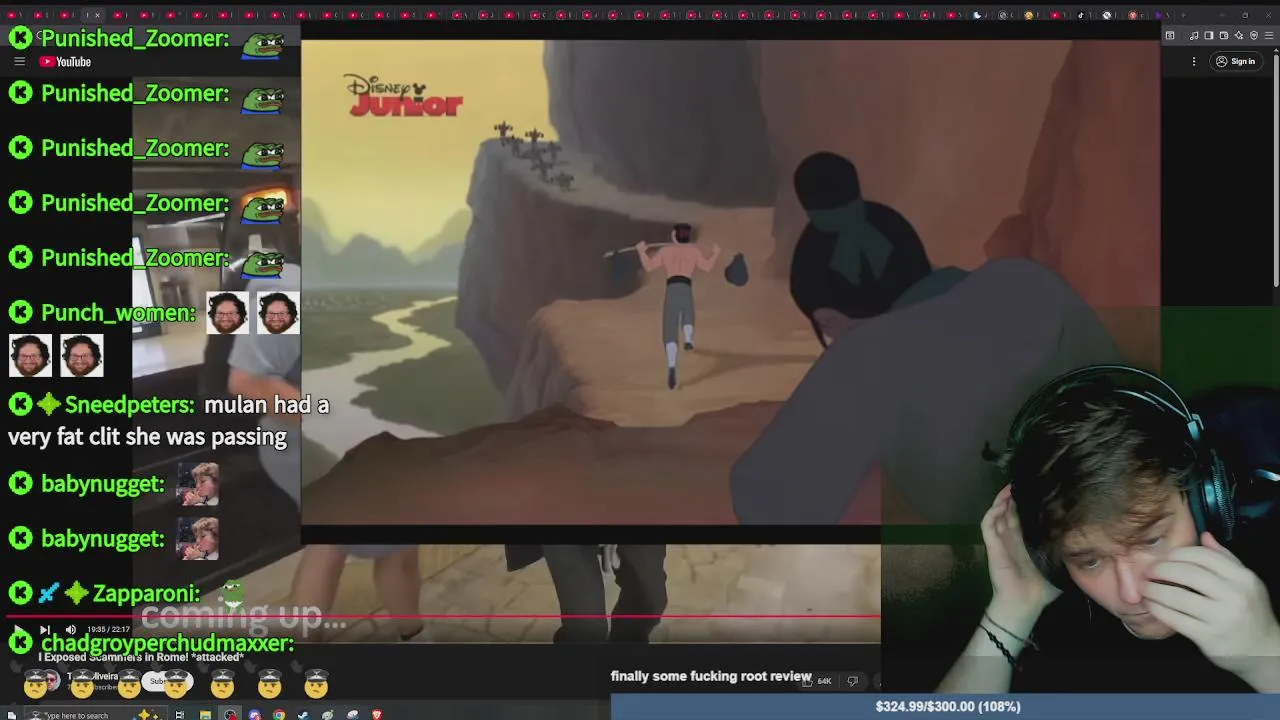Image resolution: width=1280 pixels, height=720 pixels.
Task: Open File Explorer from the taskbar
Action: pyautogui.click(x=205, y=715)
